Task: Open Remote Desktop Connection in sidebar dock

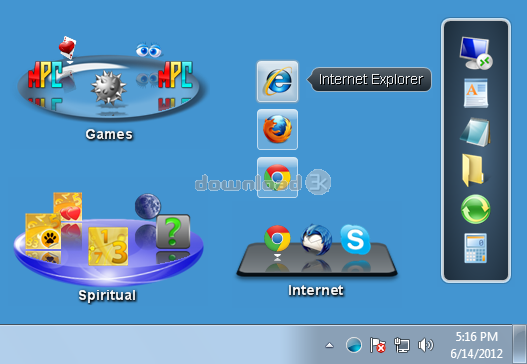Action: point(475,53)
